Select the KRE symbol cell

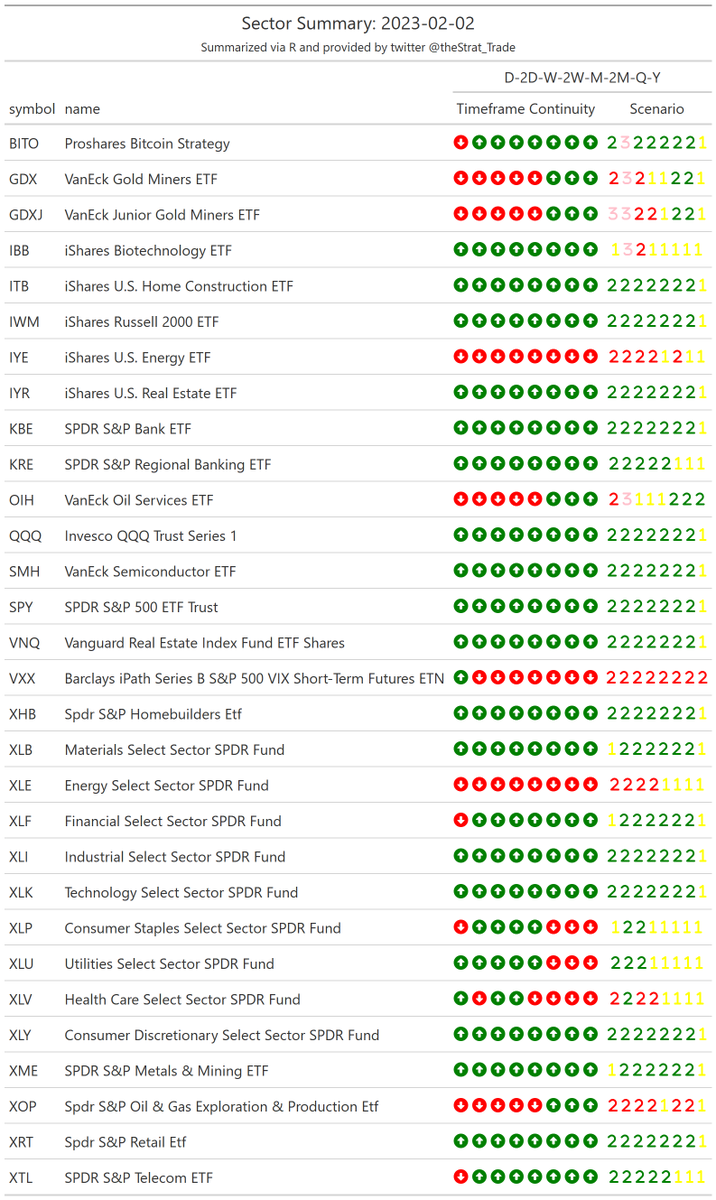pyautogui.click(x=21, y=464)
